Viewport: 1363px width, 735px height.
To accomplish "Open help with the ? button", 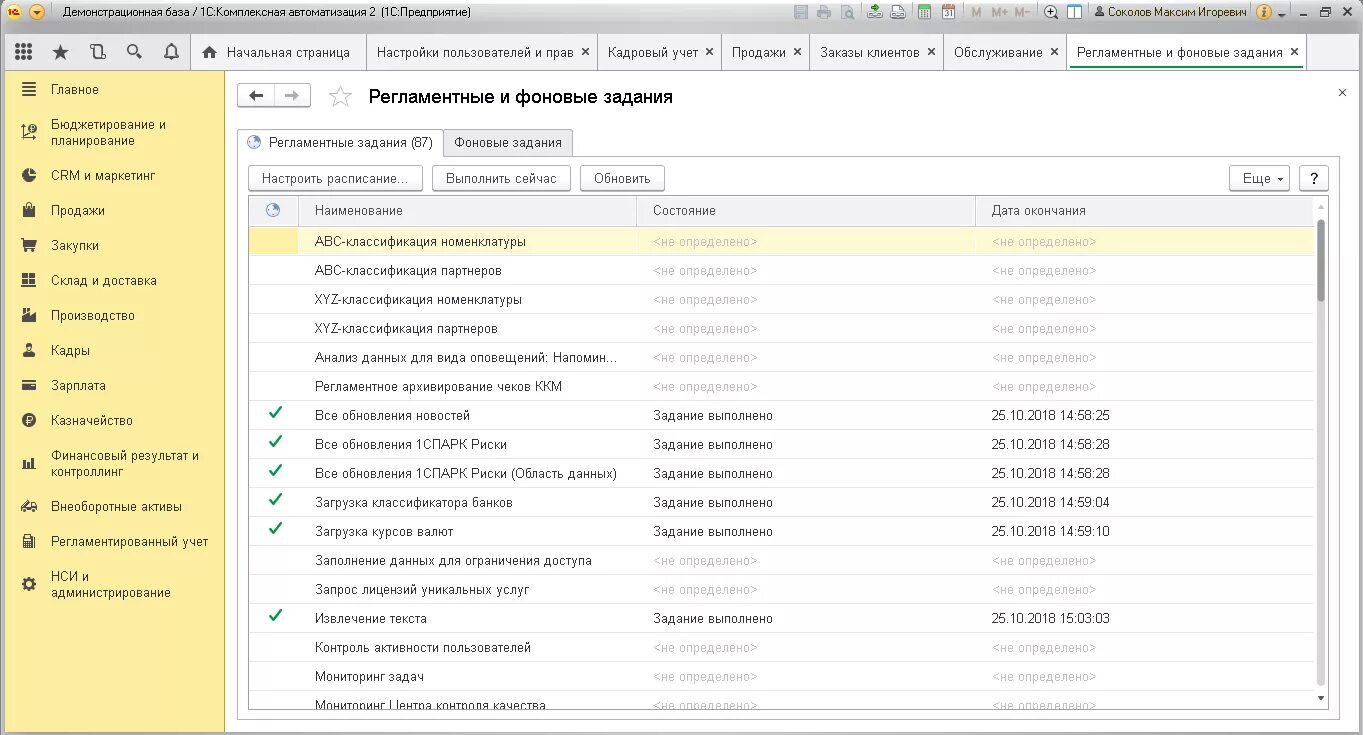I will 1313,178.
